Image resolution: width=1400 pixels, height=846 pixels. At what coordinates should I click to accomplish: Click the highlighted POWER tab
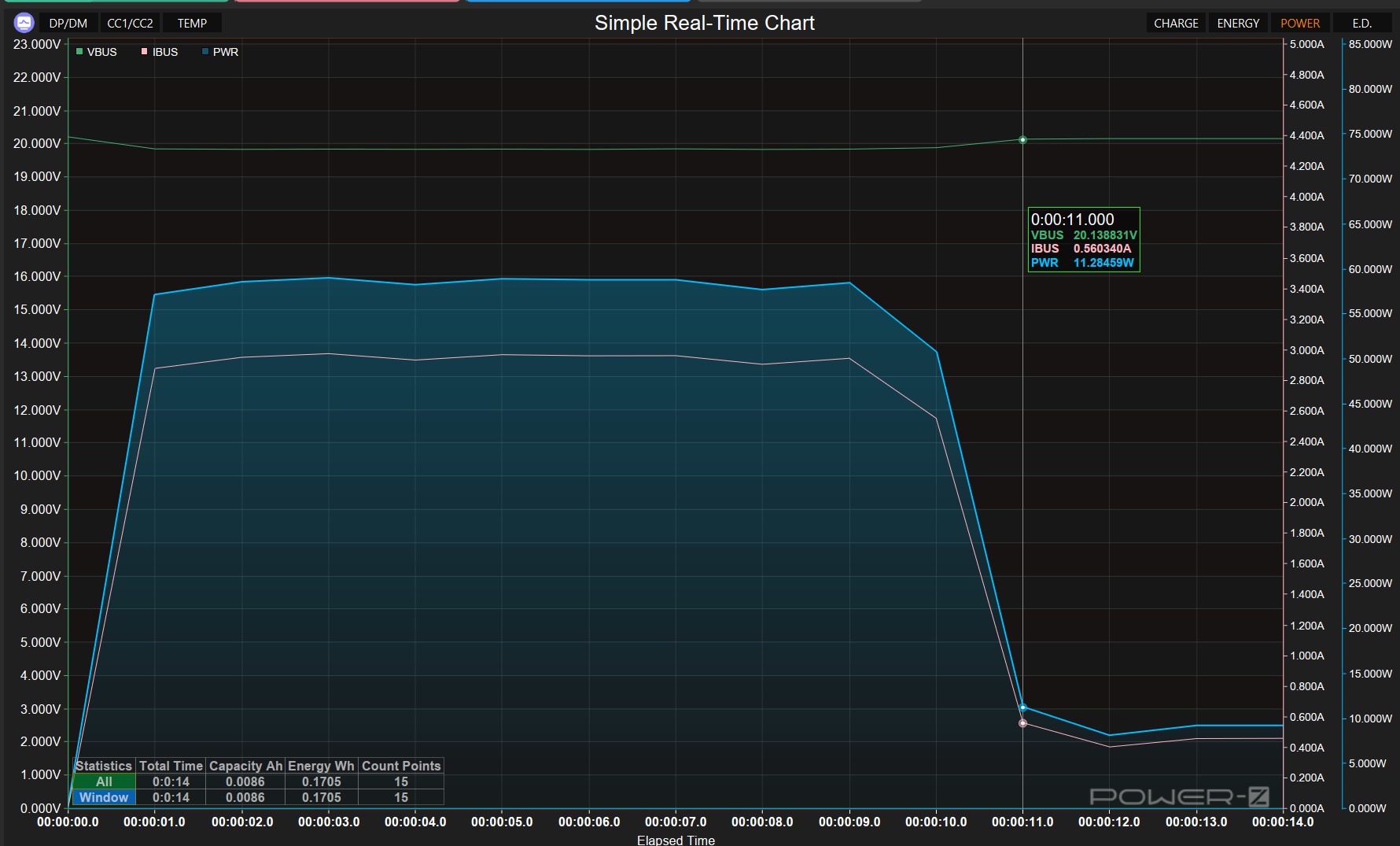1300,24
